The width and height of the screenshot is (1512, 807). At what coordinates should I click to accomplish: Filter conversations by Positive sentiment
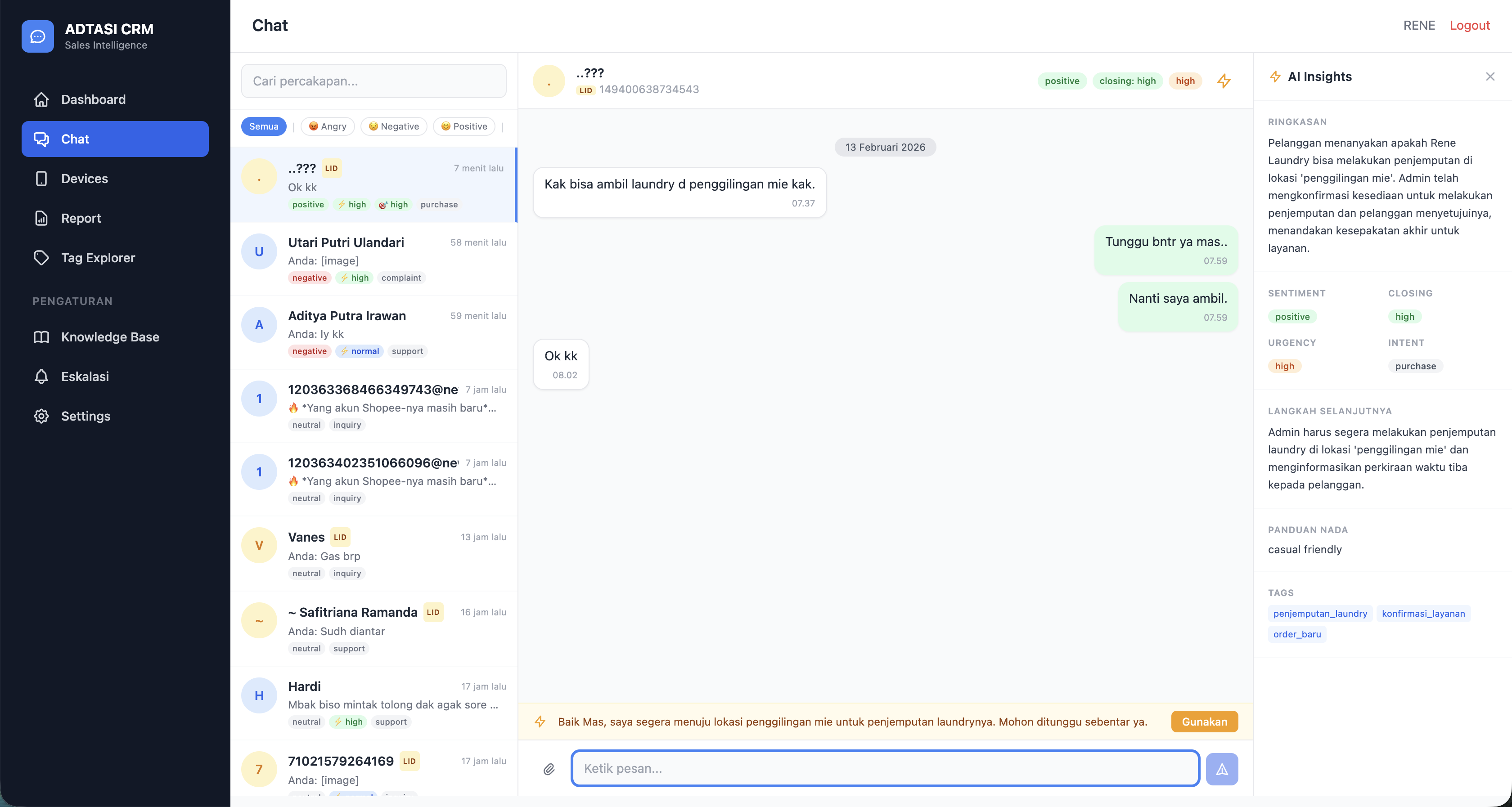point(463,126)
